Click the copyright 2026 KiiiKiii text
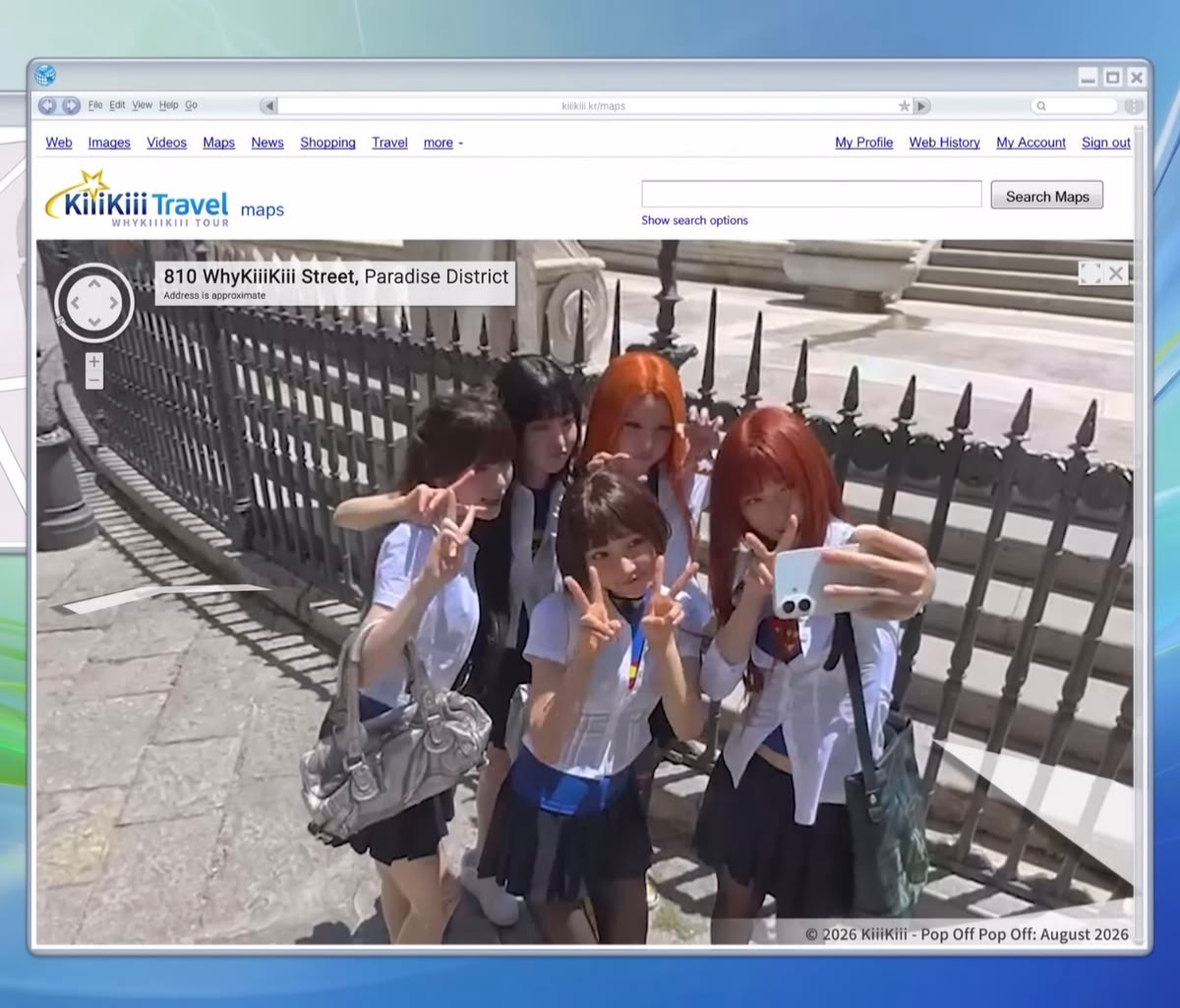Screen dimensions: 1180x1008 point(967,933)
